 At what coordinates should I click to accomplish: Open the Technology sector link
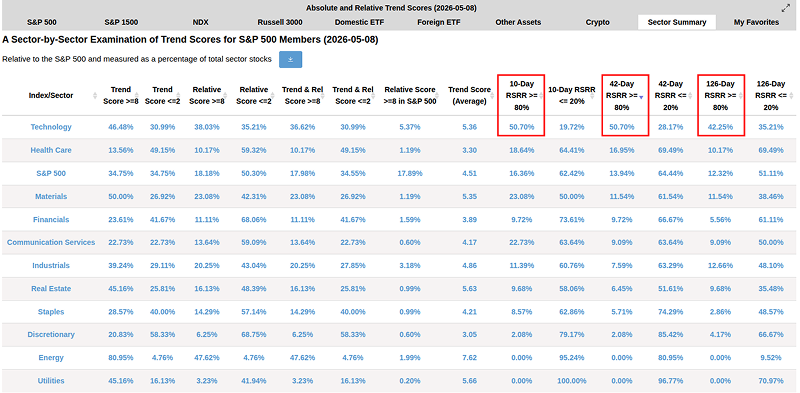tap(51, 127)
